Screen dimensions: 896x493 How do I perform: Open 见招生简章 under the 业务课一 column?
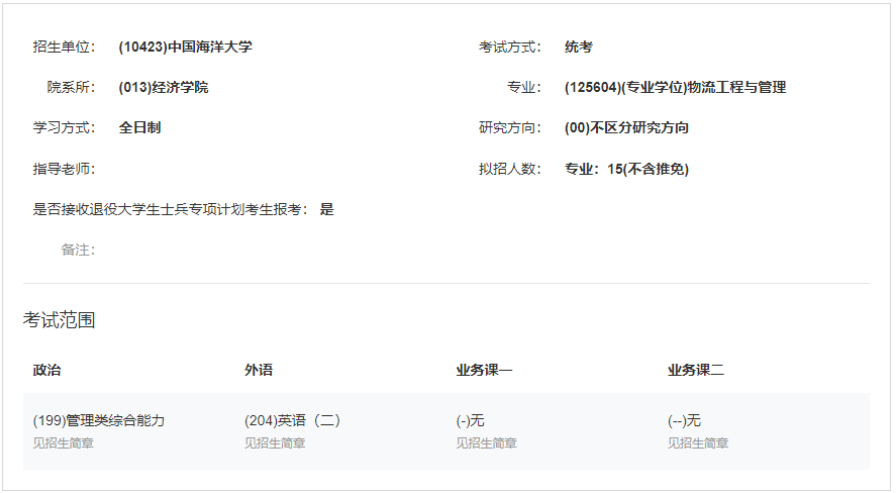[x=487, y=443]
